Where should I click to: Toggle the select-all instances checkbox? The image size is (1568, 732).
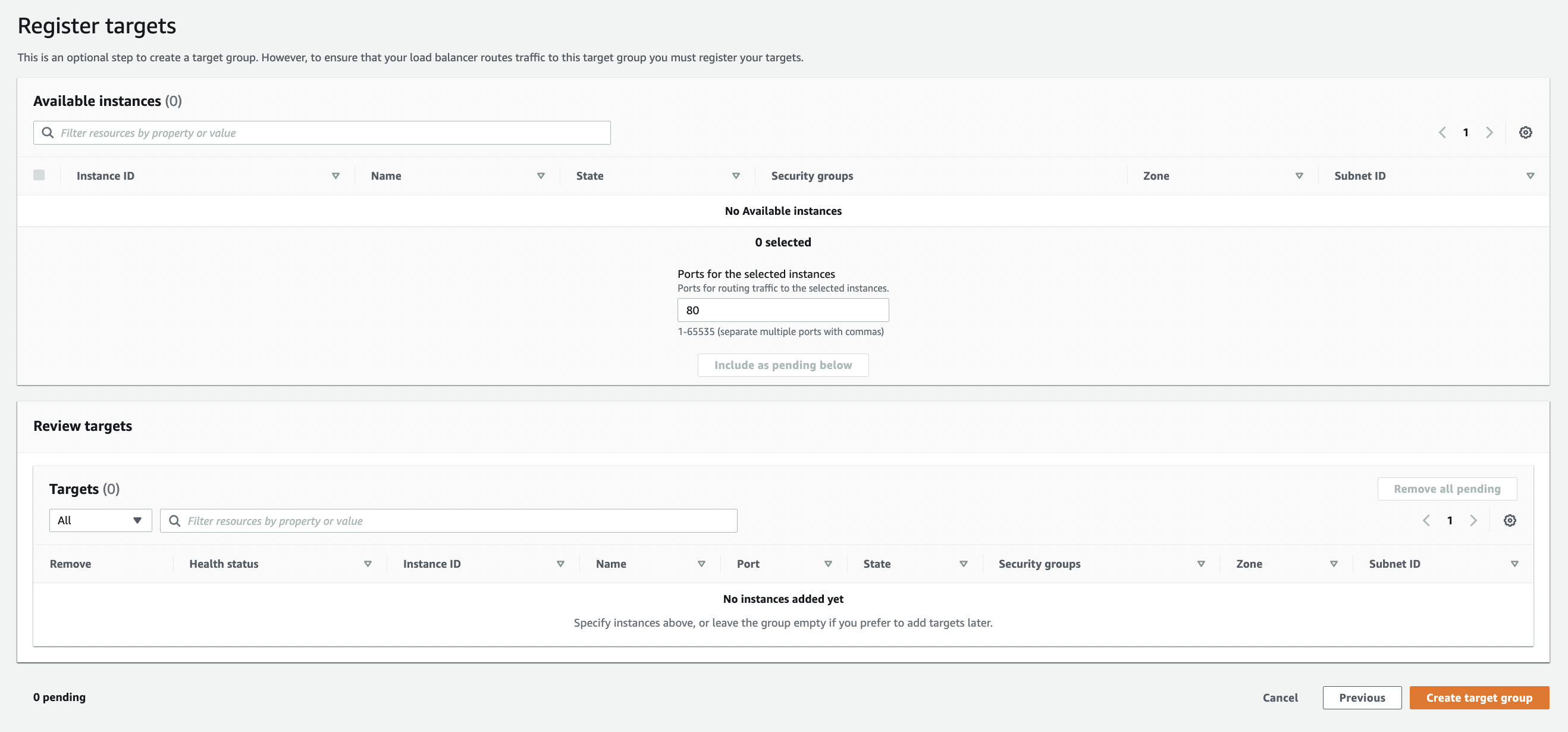tap(39, 176)
